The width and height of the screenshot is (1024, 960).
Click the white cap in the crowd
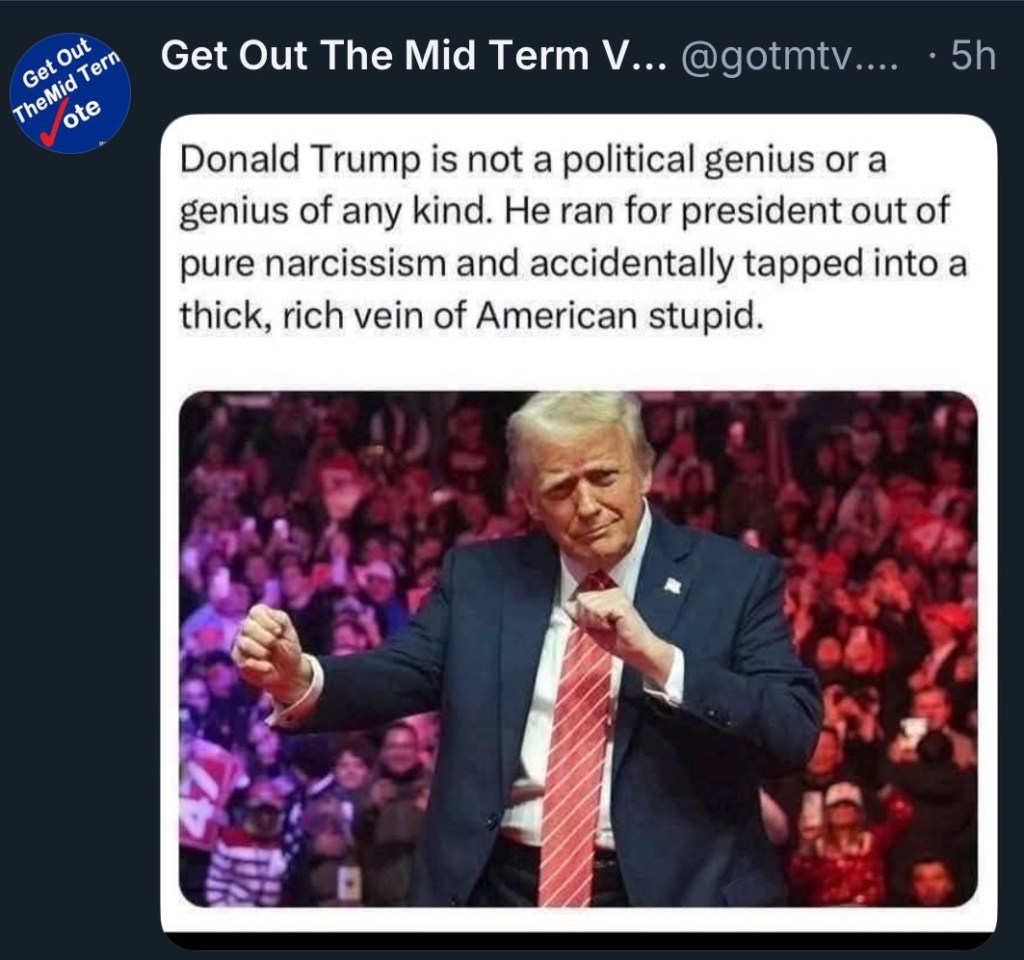tap(843, 795)
